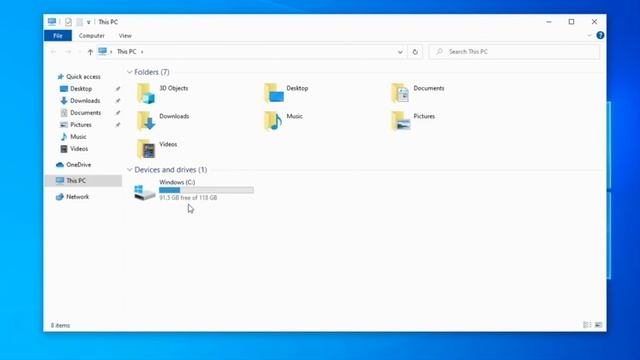This screenshot has width=640, height=360.
Task: Click the Windows (C:) drive label
Action: 177,182
